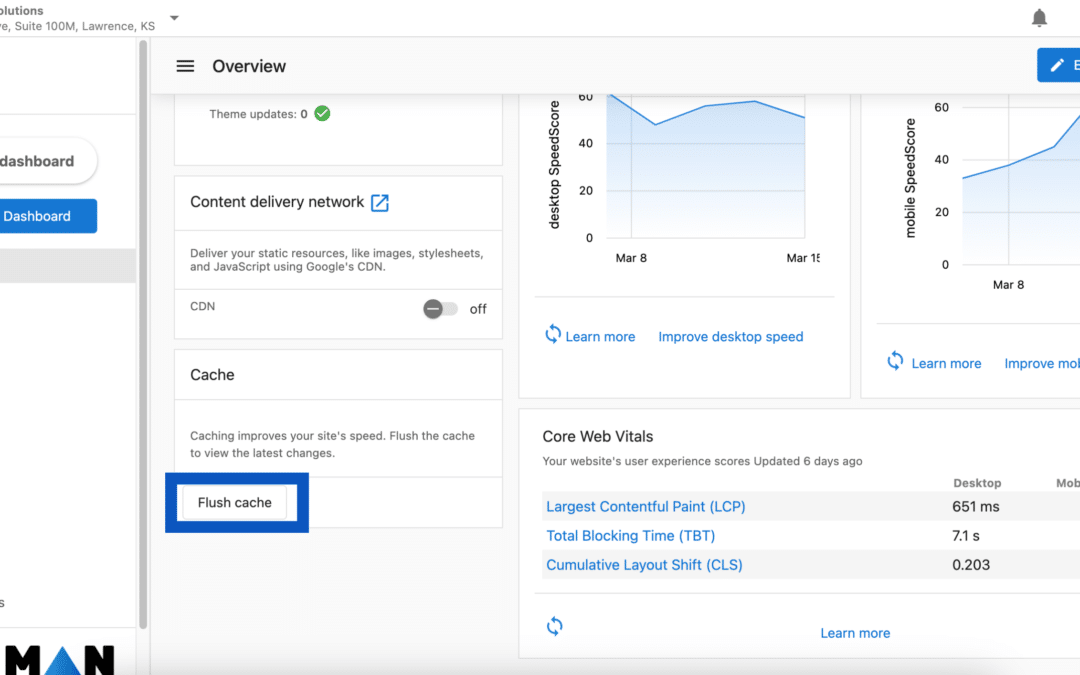The image size is (1080, 675).
Task: Open the Cumulative Layout Shift (CLS) link
Action: coord(643,564)
